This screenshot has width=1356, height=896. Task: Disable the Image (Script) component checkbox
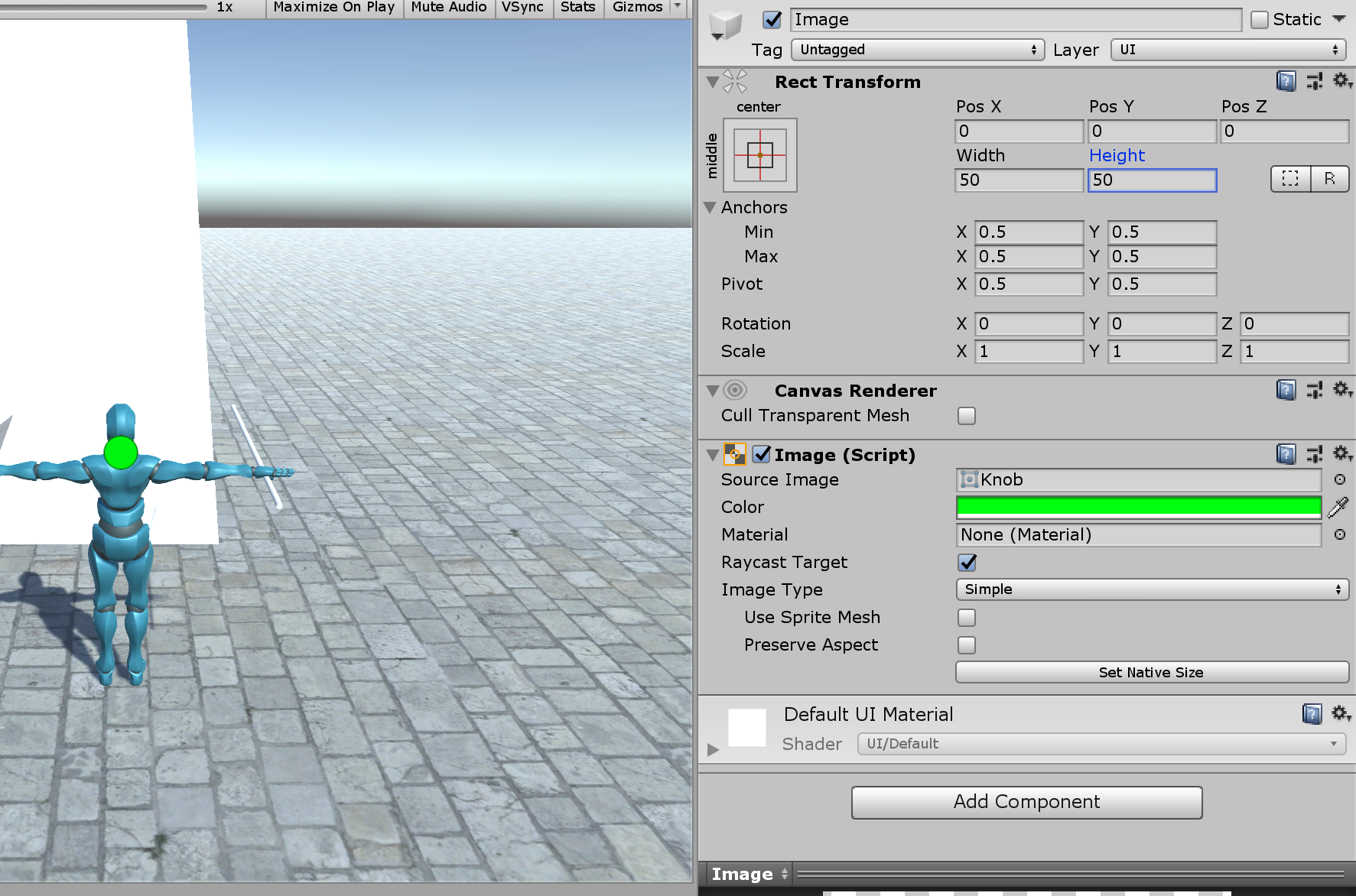[x=762, y=454]
